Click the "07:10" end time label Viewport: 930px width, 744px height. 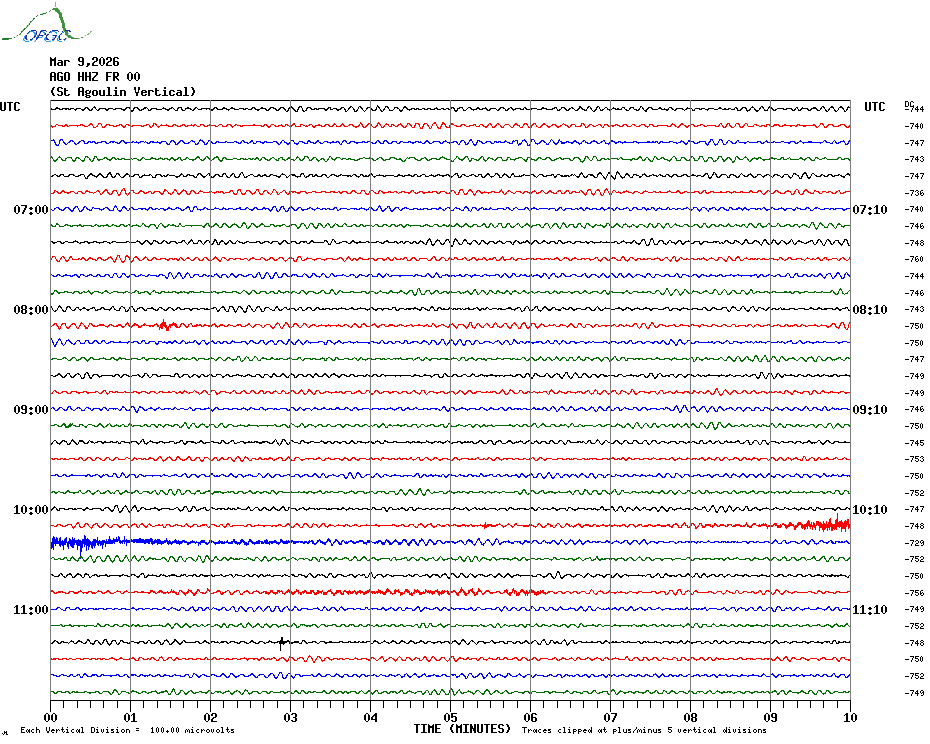[x=870, y=209]
